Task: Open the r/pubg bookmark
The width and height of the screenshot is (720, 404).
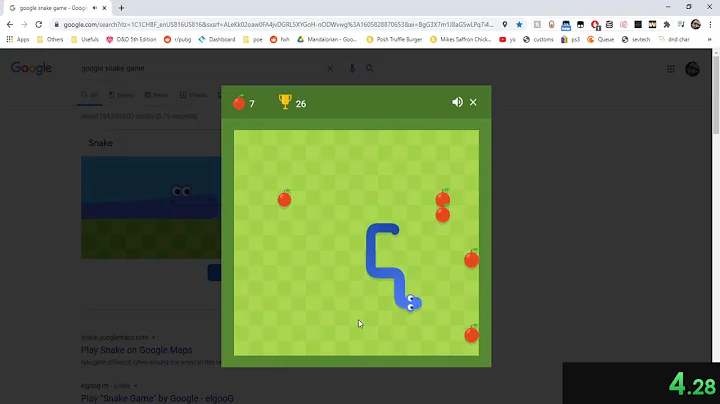Action: coord(178,39)
